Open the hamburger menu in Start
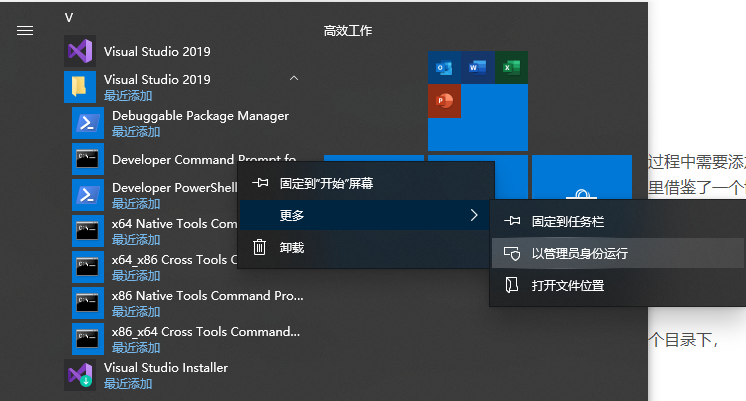This screenshot has width=746, height=401. 25,30
